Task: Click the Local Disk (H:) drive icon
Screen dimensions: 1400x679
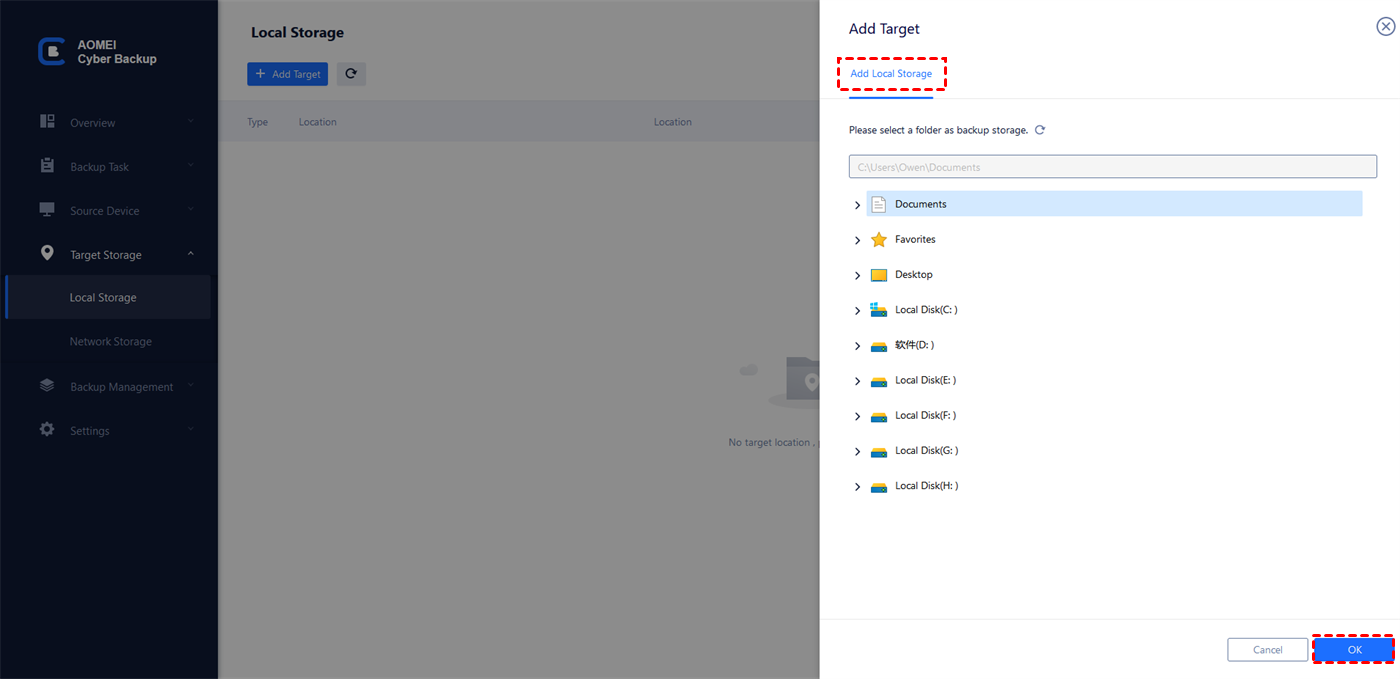Action: pos(879,487)
